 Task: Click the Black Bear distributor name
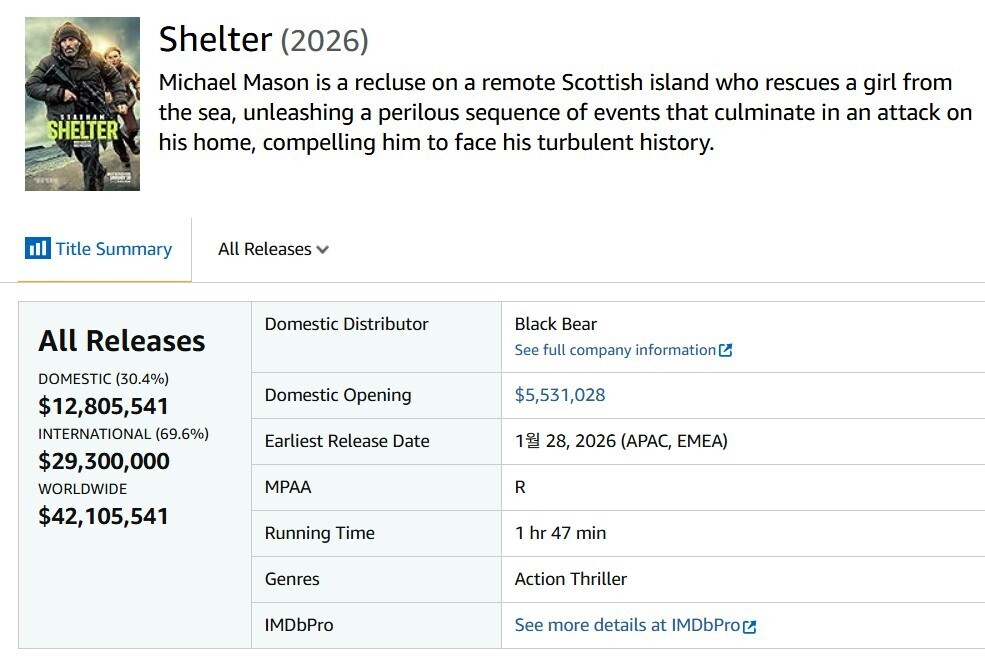[x=555, y=324]
